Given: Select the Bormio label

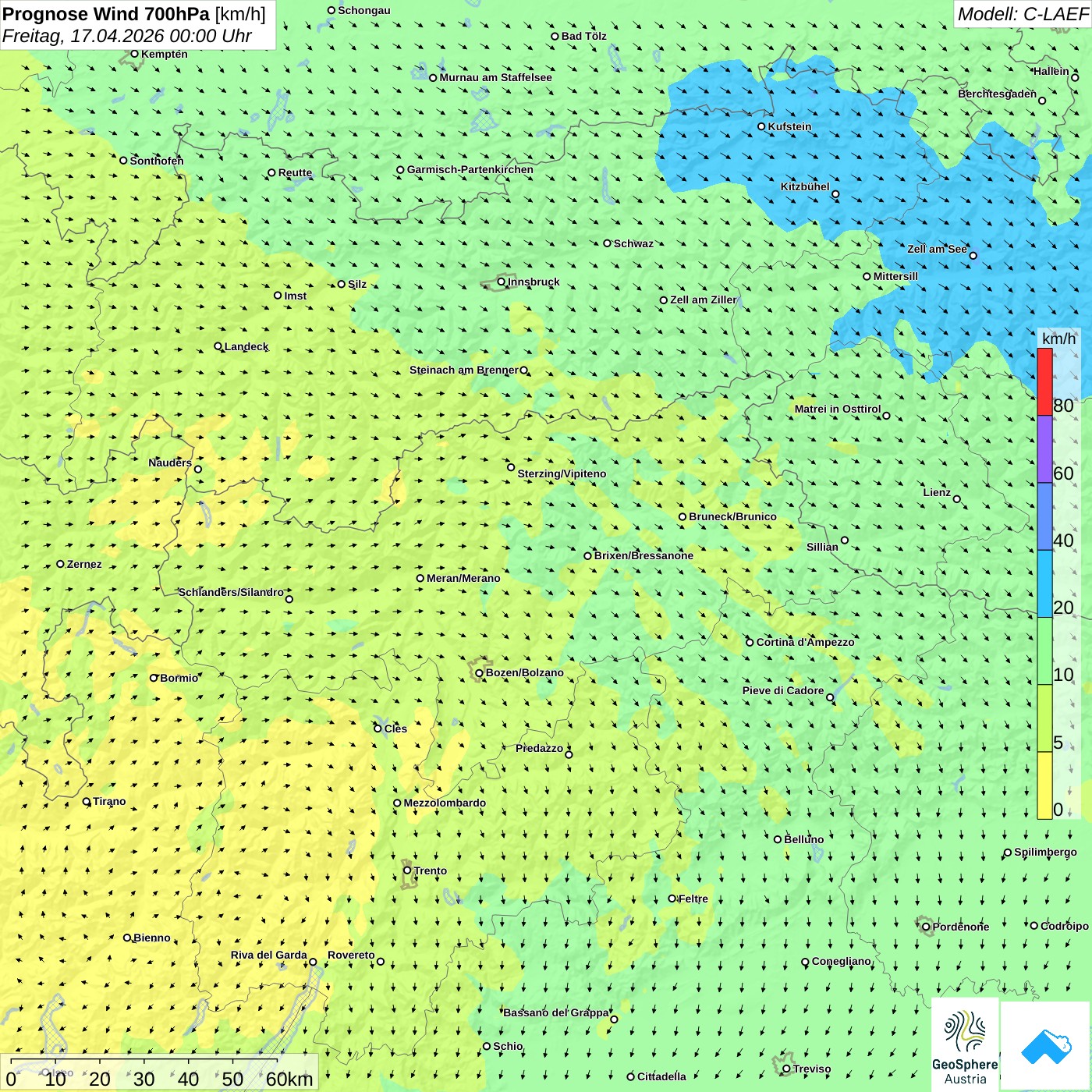Looking at the screenshot, I should [179, 678].
